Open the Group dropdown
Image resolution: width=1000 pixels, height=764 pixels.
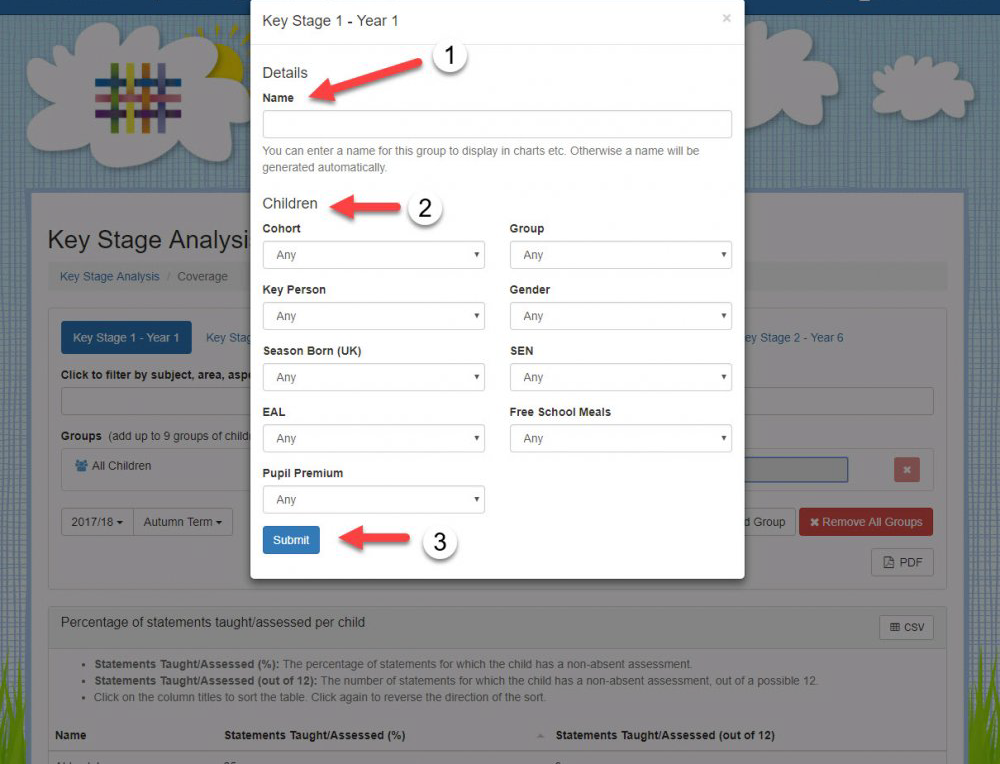[x=621, y=254]
